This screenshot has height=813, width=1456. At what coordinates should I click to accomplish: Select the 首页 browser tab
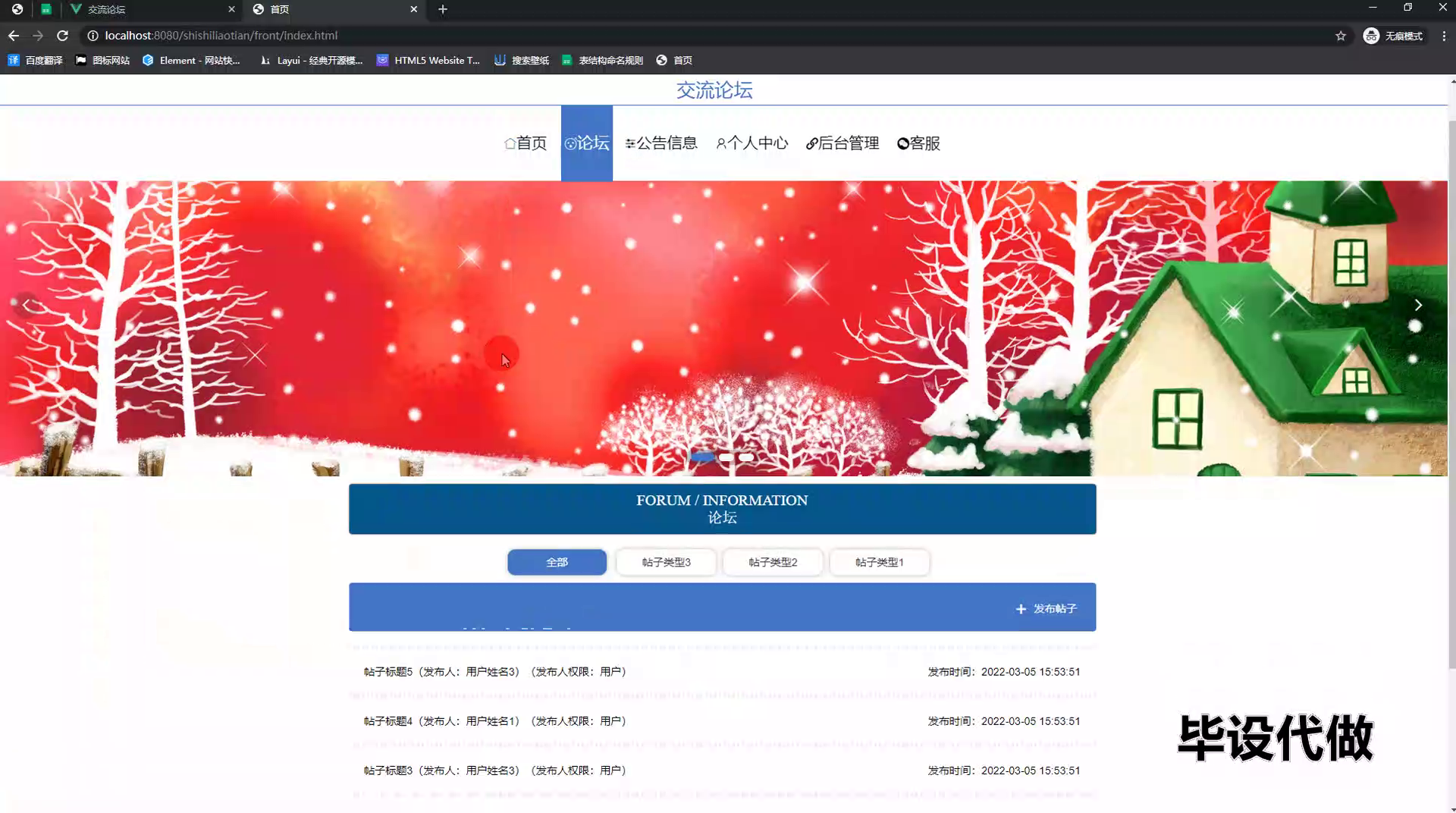(335, 9)
